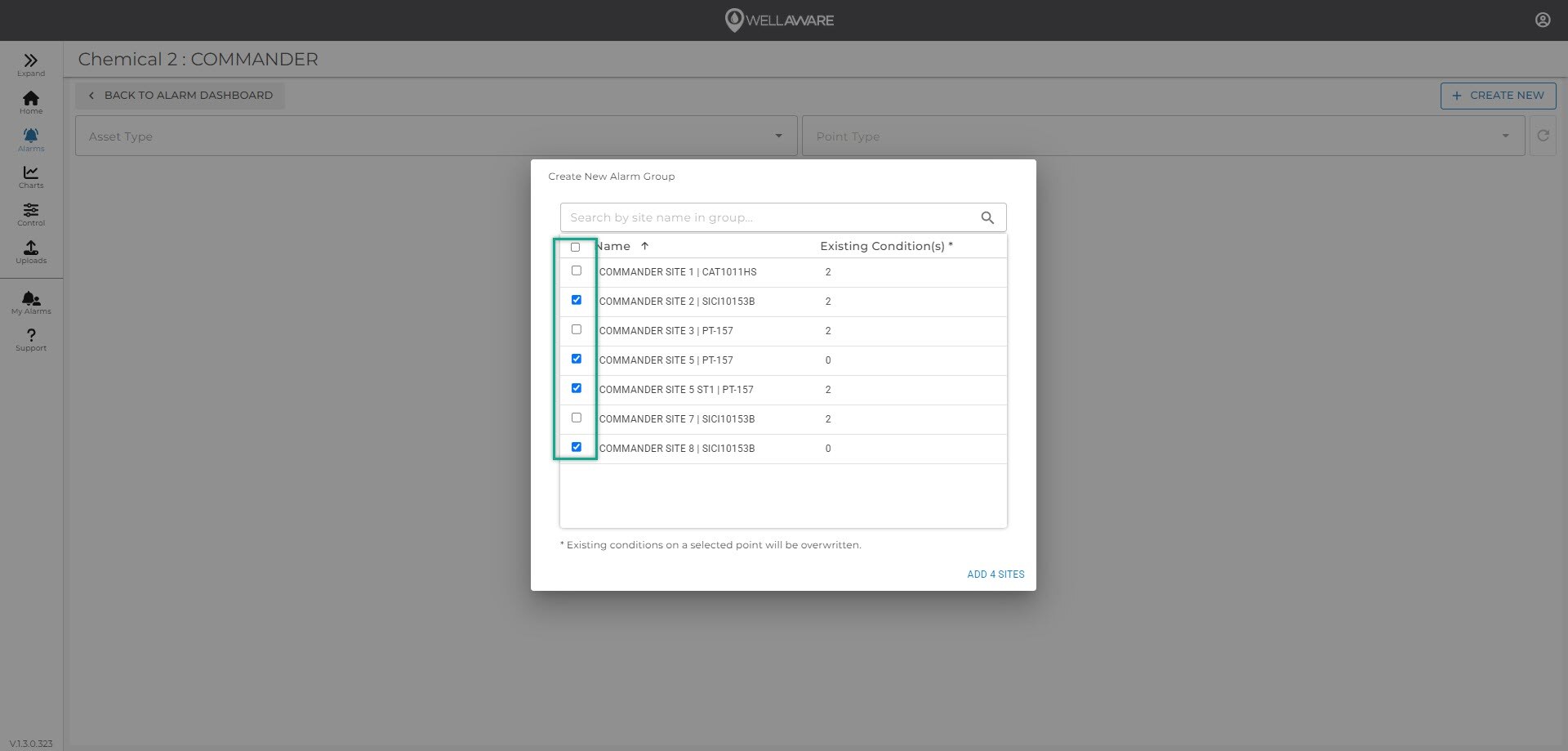Click ADD 4 SITES button
The height and width of the screenshot is (751, 1568).
pos(996,574)
